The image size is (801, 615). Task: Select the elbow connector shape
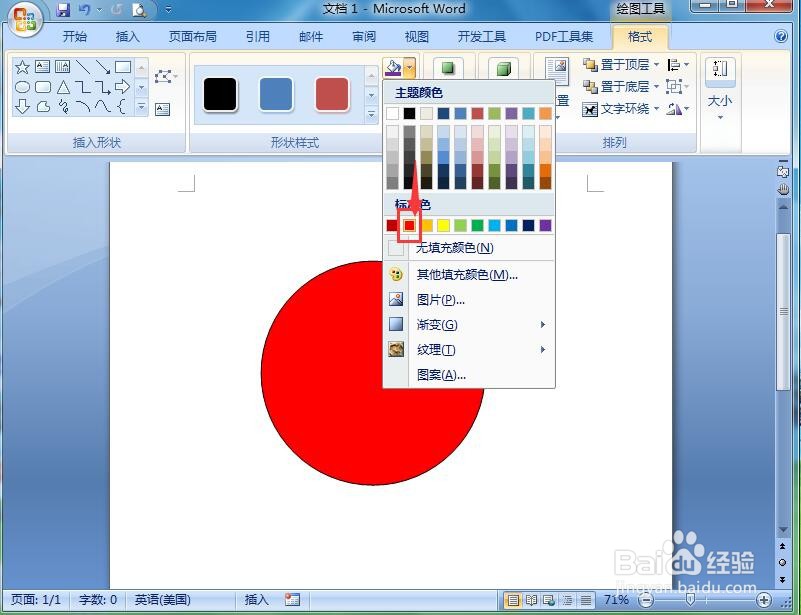[x=83, y=87]
